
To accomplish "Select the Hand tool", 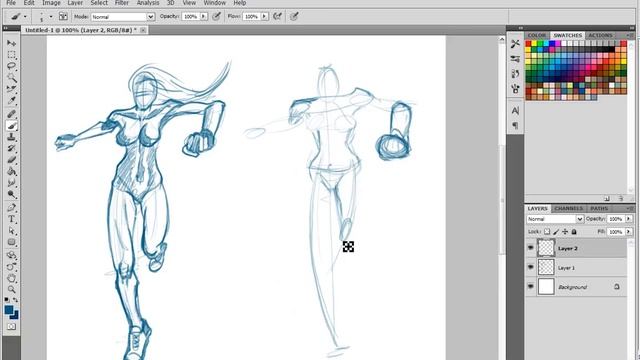I will click(x=11, y=278).
